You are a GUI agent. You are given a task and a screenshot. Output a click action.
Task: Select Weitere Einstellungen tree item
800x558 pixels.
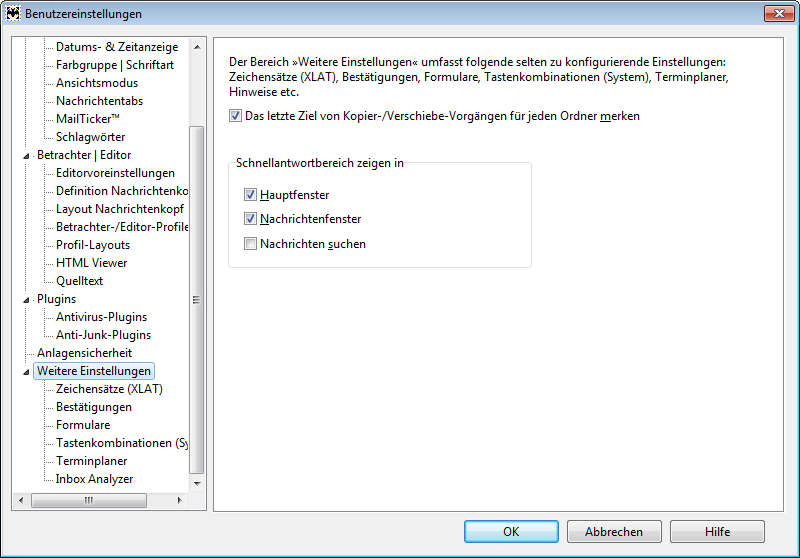pos(94,371)
